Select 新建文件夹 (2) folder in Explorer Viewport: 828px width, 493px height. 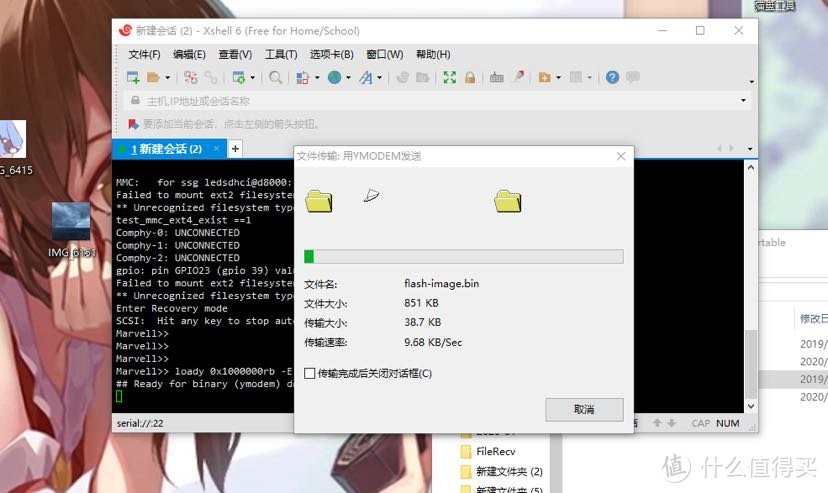click(509, 471)
